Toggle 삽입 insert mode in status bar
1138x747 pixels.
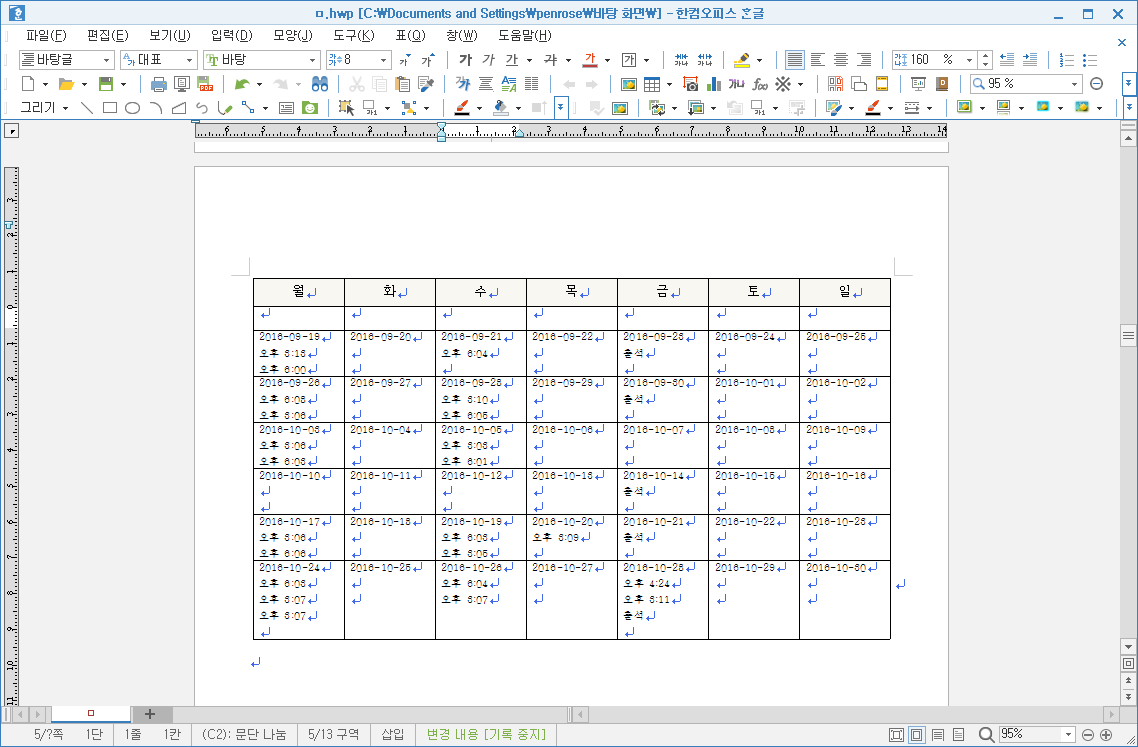click(392, 735)
